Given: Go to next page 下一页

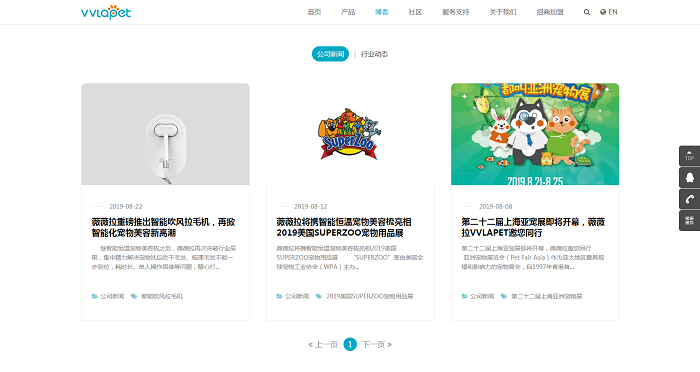Looking at the screenshot, I should point(377,344).
